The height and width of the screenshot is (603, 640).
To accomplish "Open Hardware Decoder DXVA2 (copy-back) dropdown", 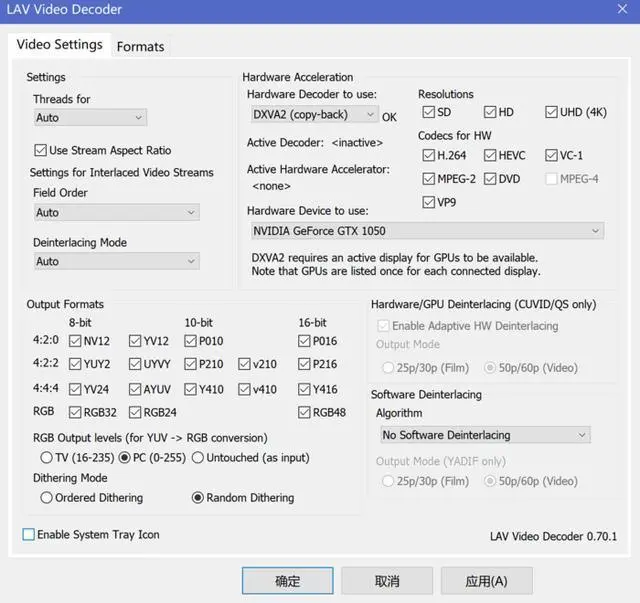I will [x=314, y=114].
